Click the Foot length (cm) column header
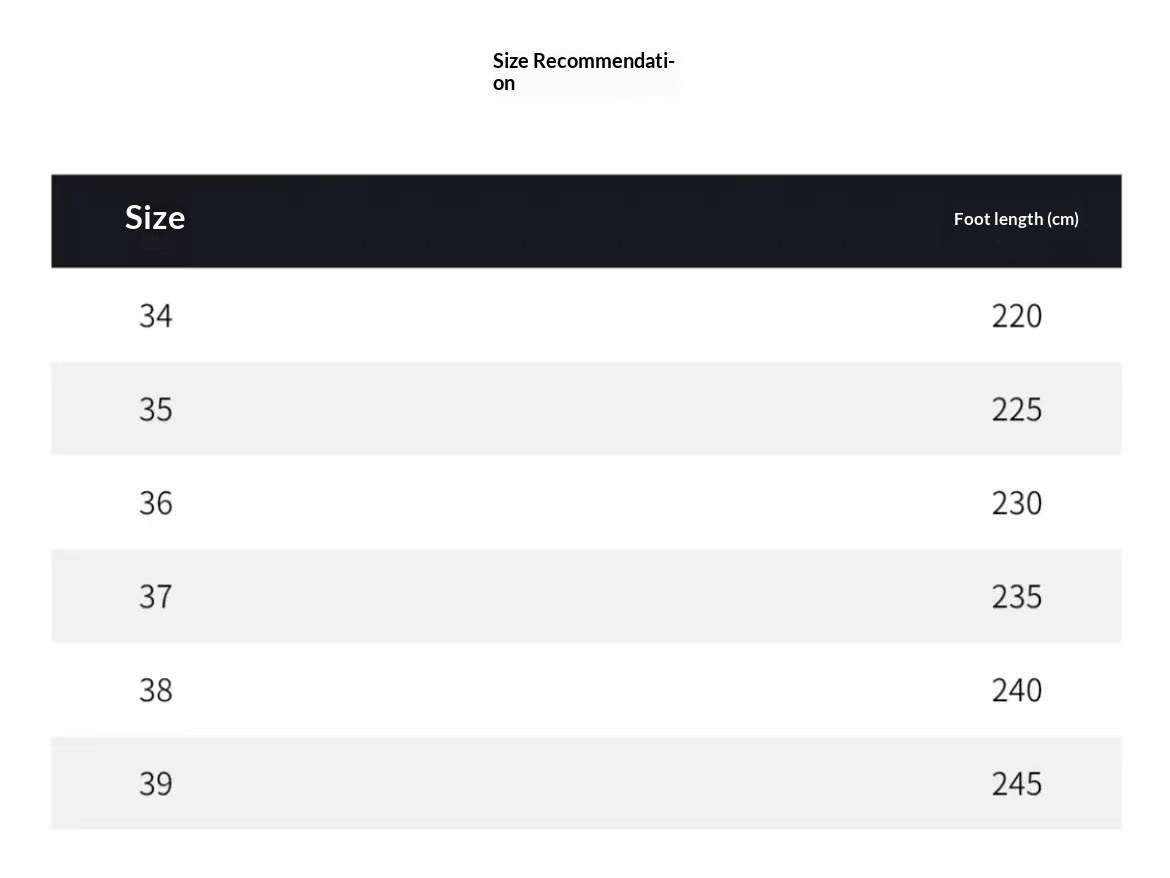The image size is (1170, 878). coord(1016,219)
